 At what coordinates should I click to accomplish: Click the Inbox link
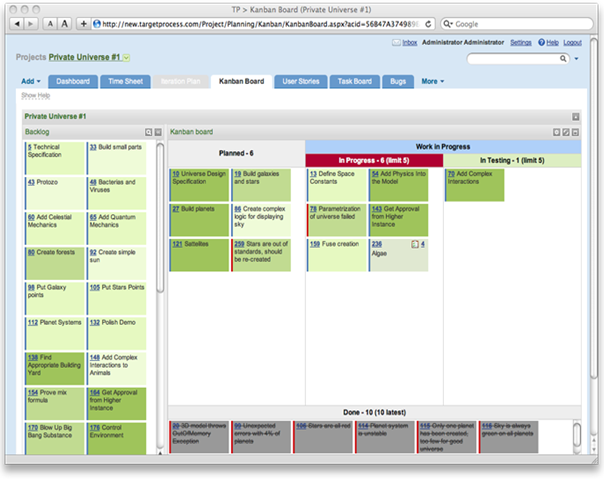click(410, 42)
